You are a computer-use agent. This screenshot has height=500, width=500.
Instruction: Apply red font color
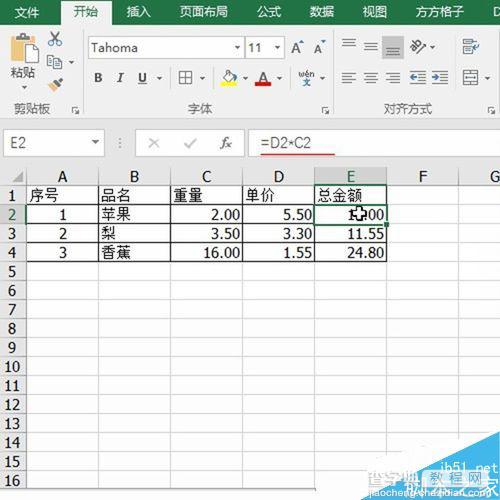click(x=263, y=79)
